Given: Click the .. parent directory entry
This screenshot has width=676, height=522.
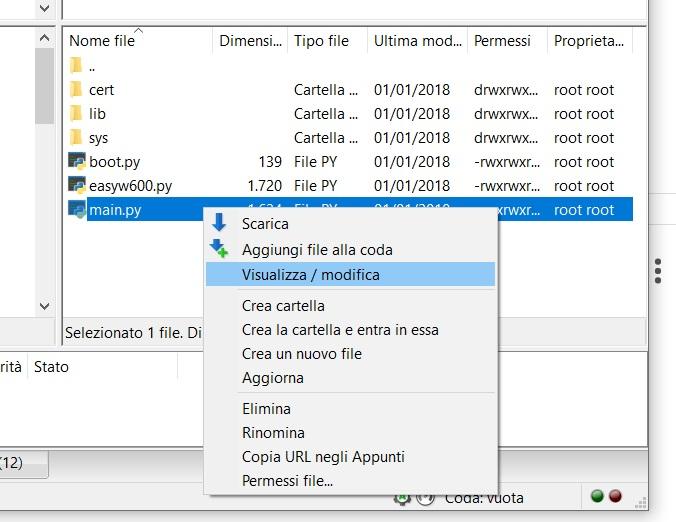Looking at the screenshot, I should (x=91, y=67).
